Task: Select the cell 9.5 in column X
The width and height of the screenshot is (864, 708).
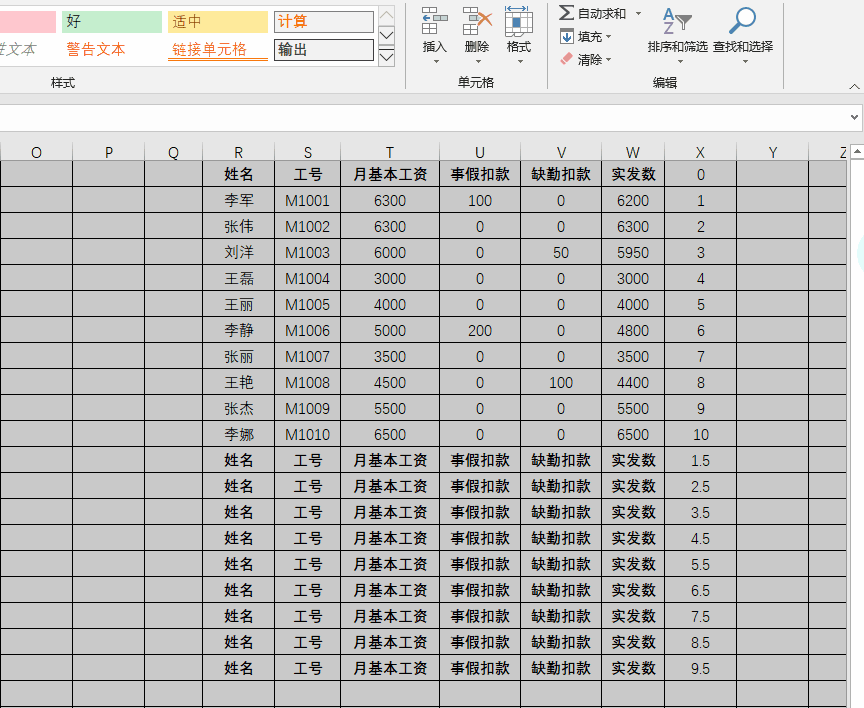Action: pos(700,668)
